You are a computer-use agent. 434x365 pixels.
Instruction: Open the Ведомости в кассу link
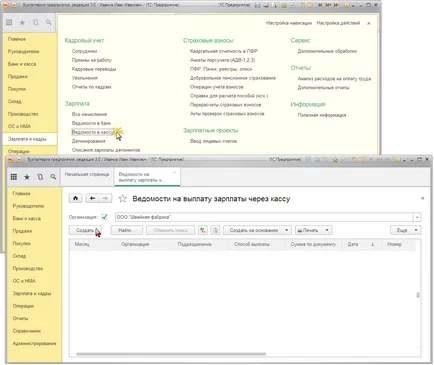(x=93, y=132)
